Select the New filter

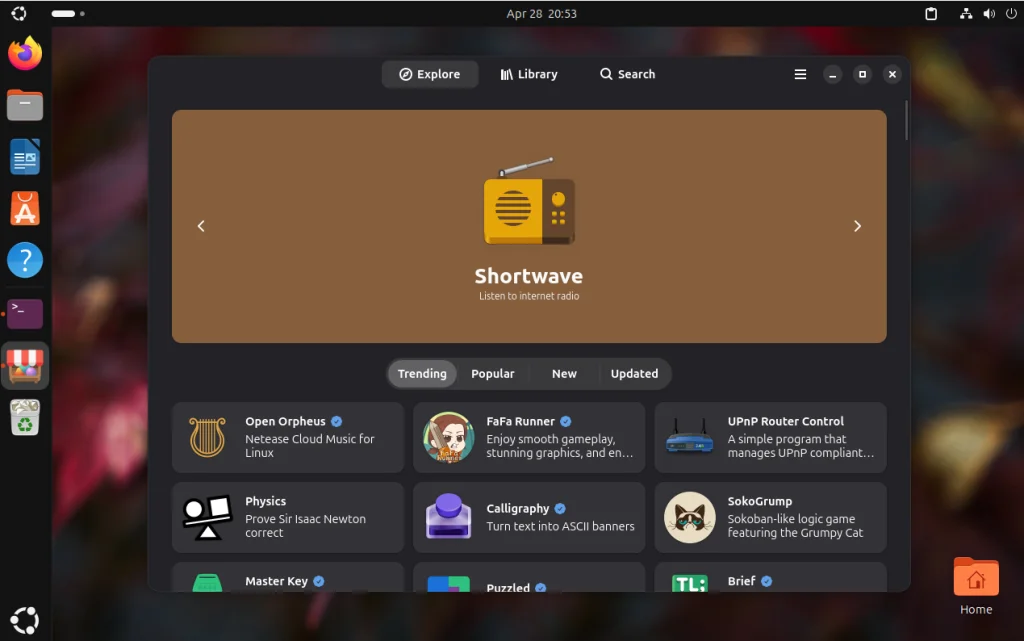[564, 373]
